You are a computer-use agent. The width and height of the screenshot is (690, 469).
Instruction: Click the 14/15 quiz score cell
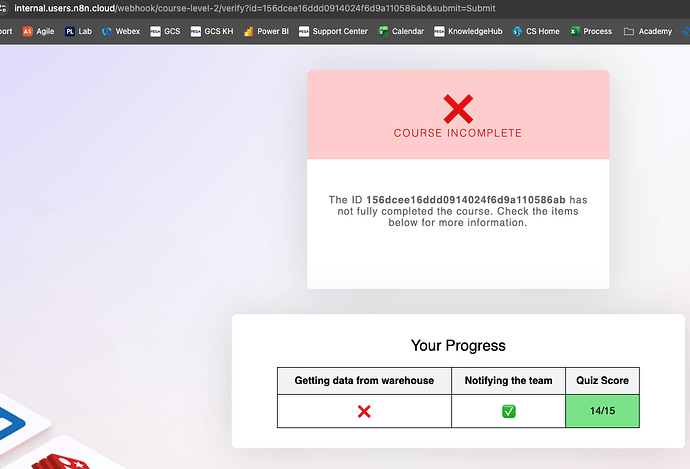(x=602, y=411)
